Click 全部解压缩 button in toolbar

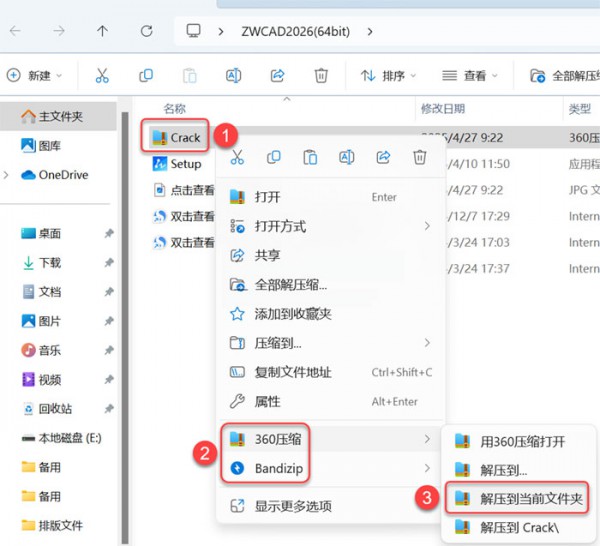564,76
